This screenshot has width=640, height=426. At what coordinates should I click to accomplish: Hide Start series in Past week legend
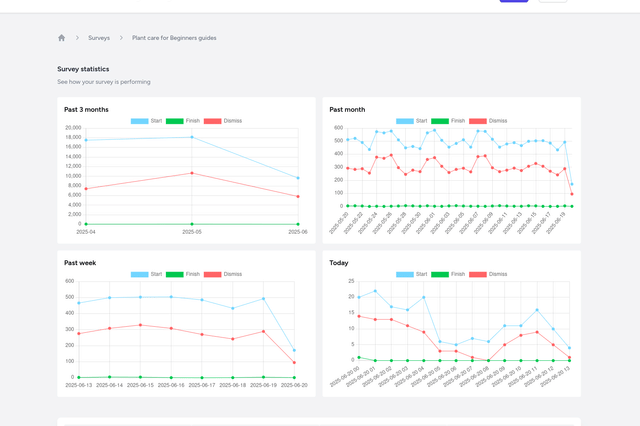tap(146, 274)
